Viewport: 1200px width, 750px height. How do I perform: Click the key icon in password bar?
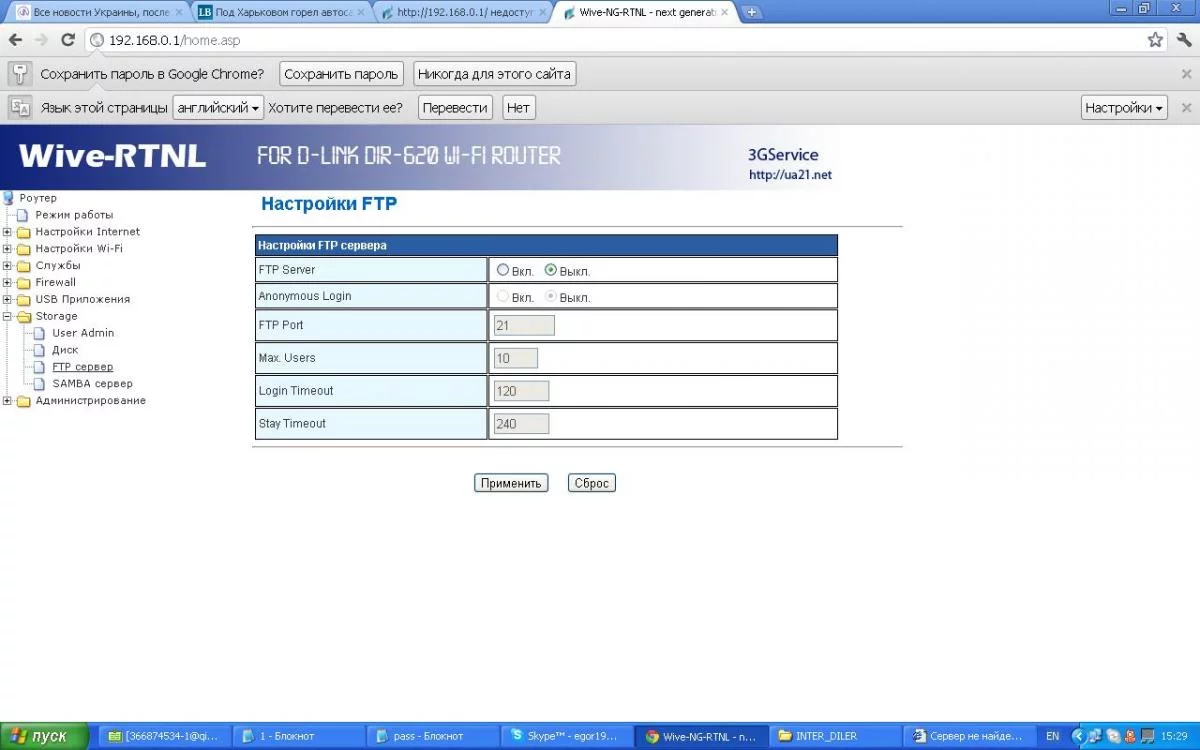coord(20,73)
